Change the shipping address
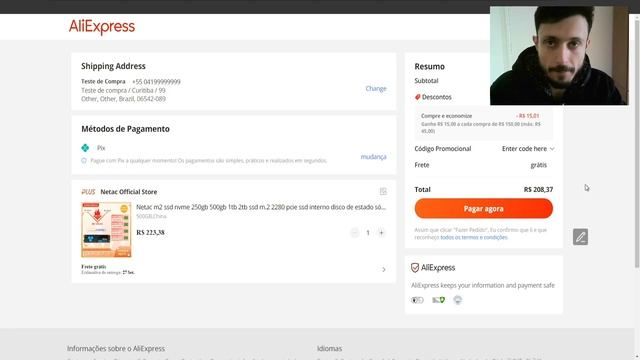640x360 pixels. [376, 89]
